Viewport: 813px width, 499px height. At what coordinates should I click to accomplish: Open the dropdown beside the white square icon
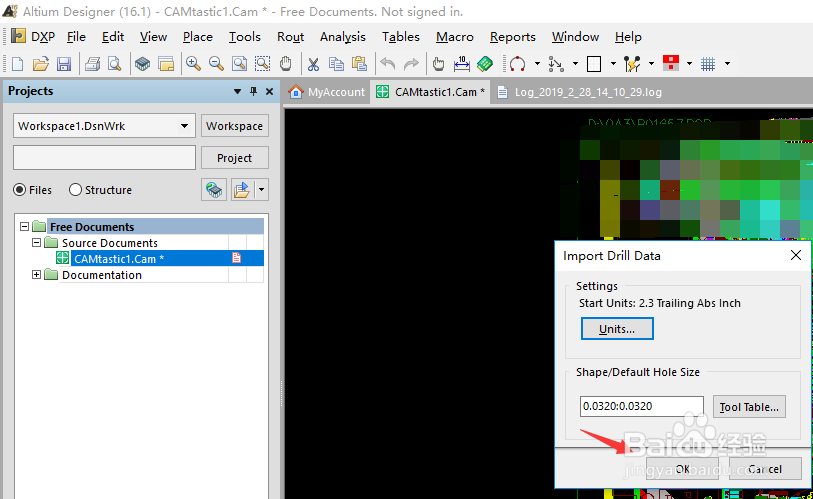point(613,64)
